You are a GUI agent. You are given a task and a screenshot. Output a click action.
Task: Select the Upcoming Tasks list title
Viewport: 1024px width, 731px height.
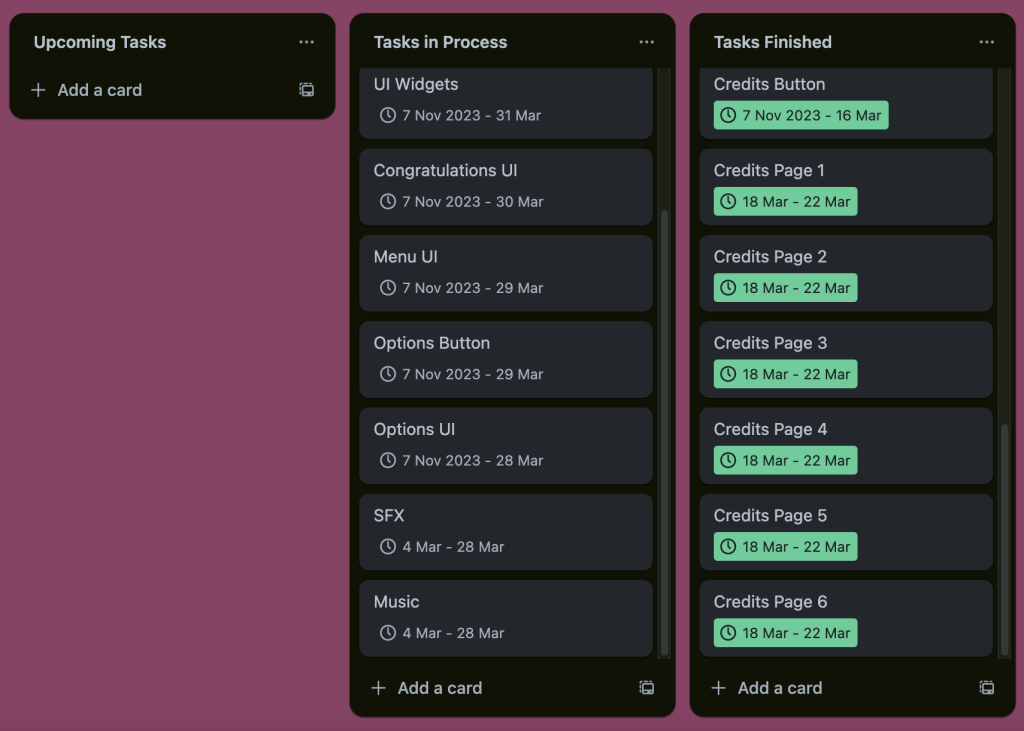click(x=100, y=42)
